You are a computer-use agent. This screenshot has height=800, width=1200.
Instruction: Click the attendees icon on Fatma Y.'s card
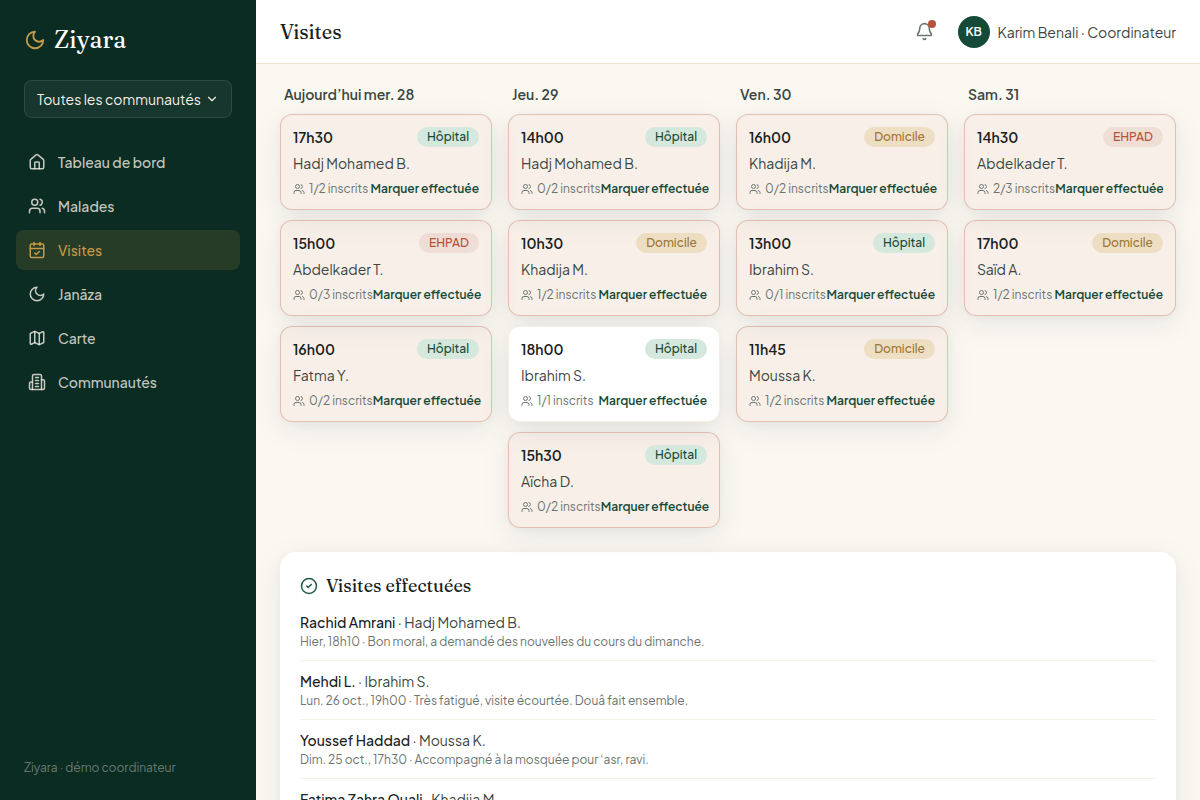point(299,401)
